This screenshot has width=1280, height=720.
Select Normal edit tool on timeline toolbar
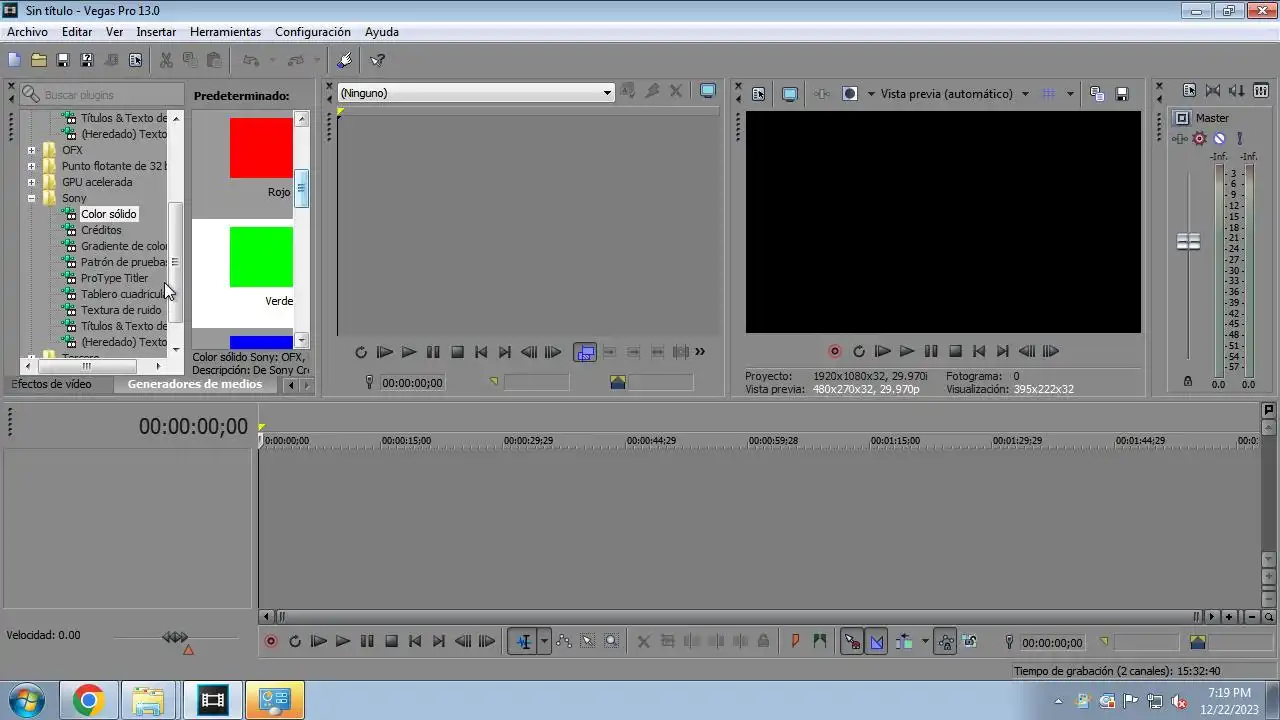524,642
